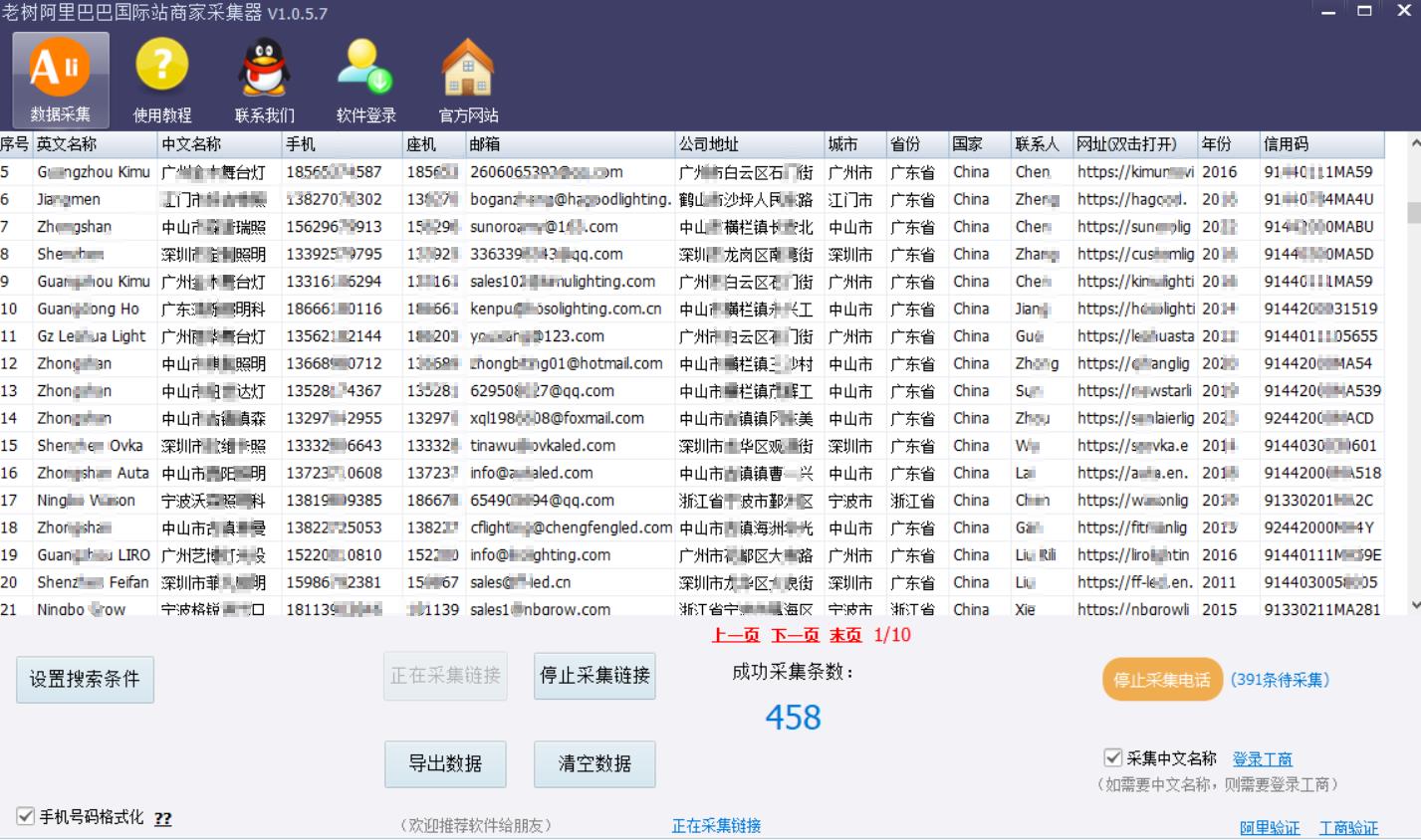Select row 19 contact 'Liu Rili' cell
The height and width of the screenshot is (840, 1421).
[1042, 555]
